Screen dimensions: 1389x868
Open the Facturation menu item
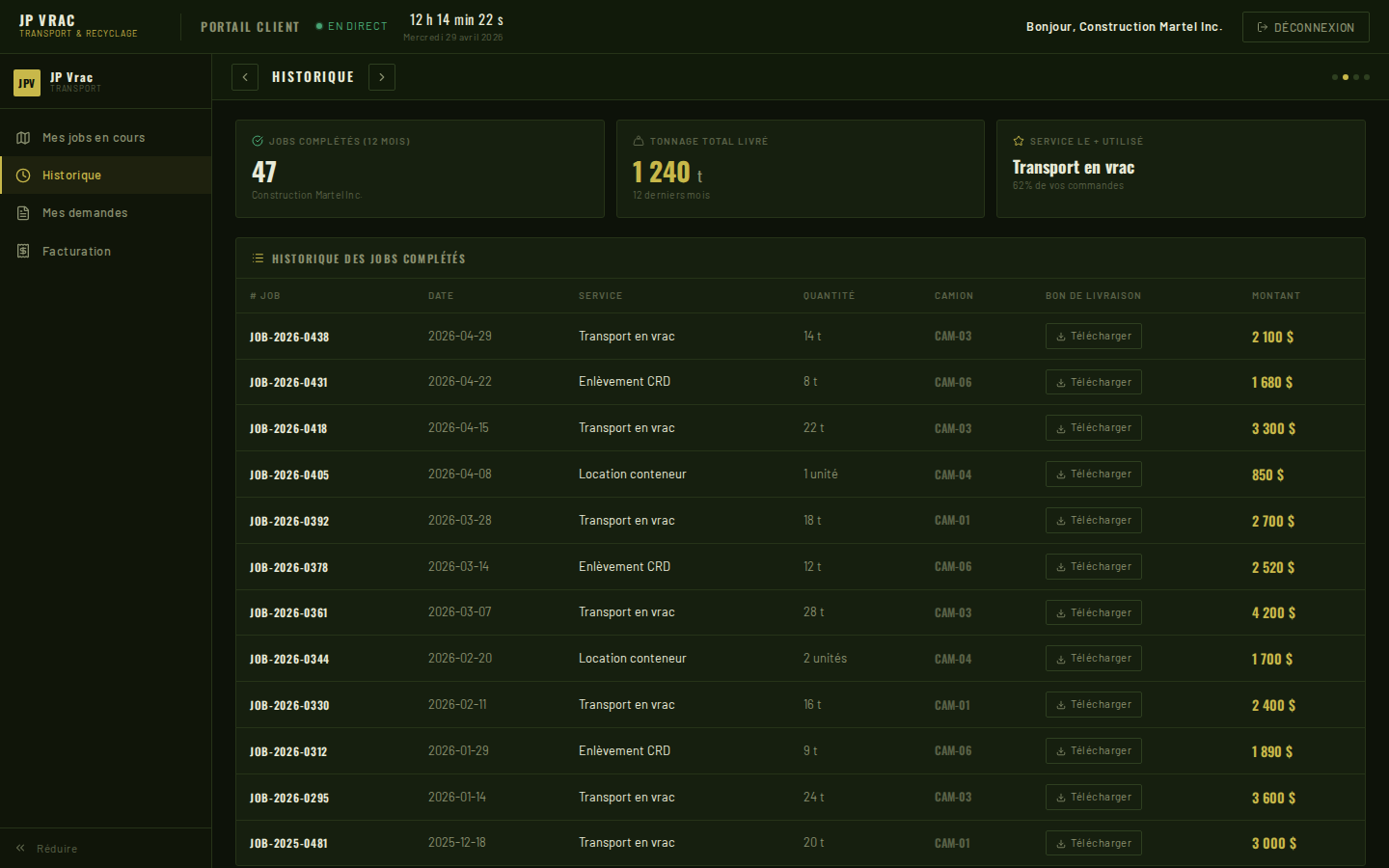point(76,252)
